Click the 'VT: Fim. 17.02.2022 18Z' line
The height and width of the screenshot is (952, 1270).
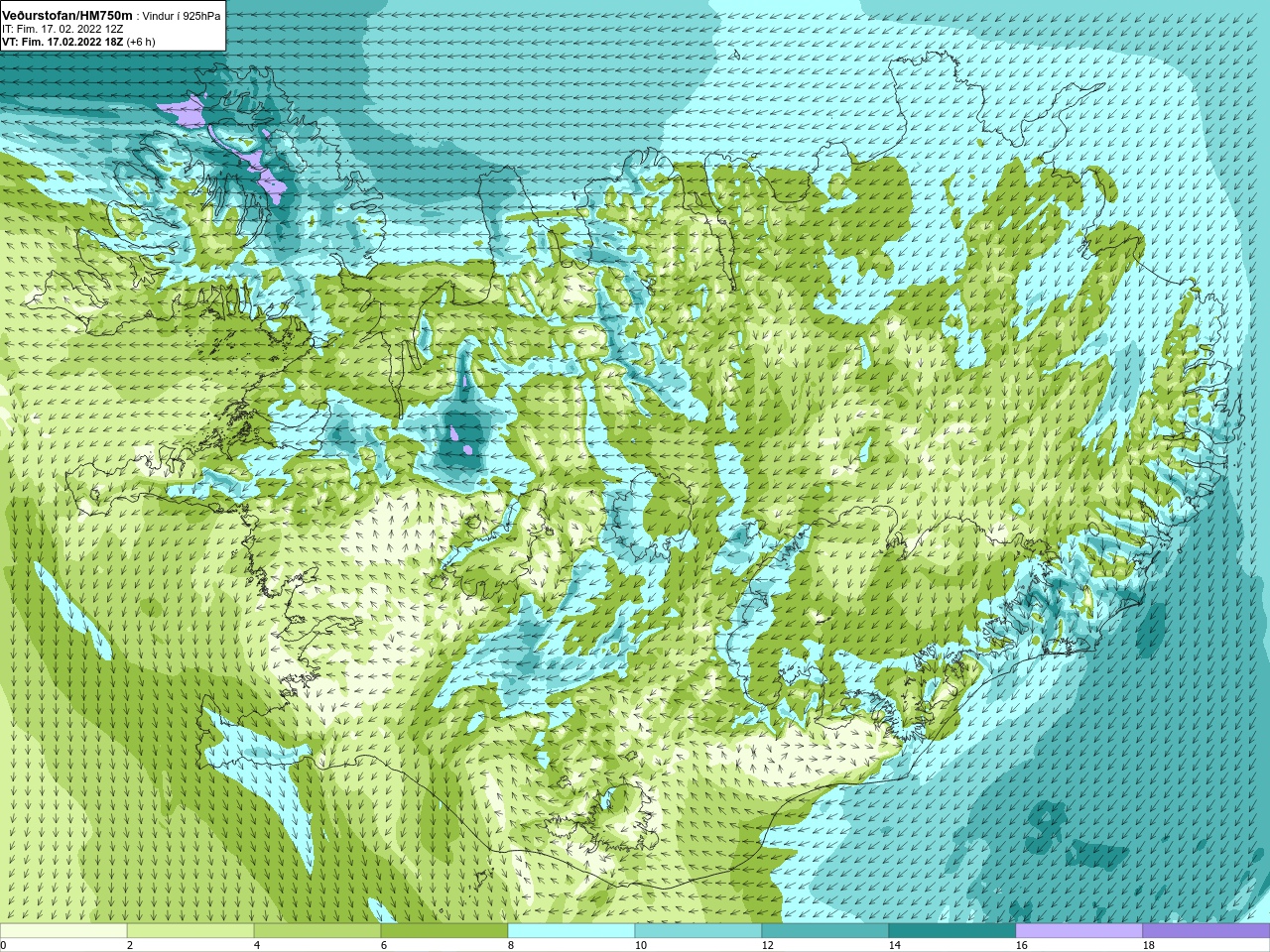[63, 43]
